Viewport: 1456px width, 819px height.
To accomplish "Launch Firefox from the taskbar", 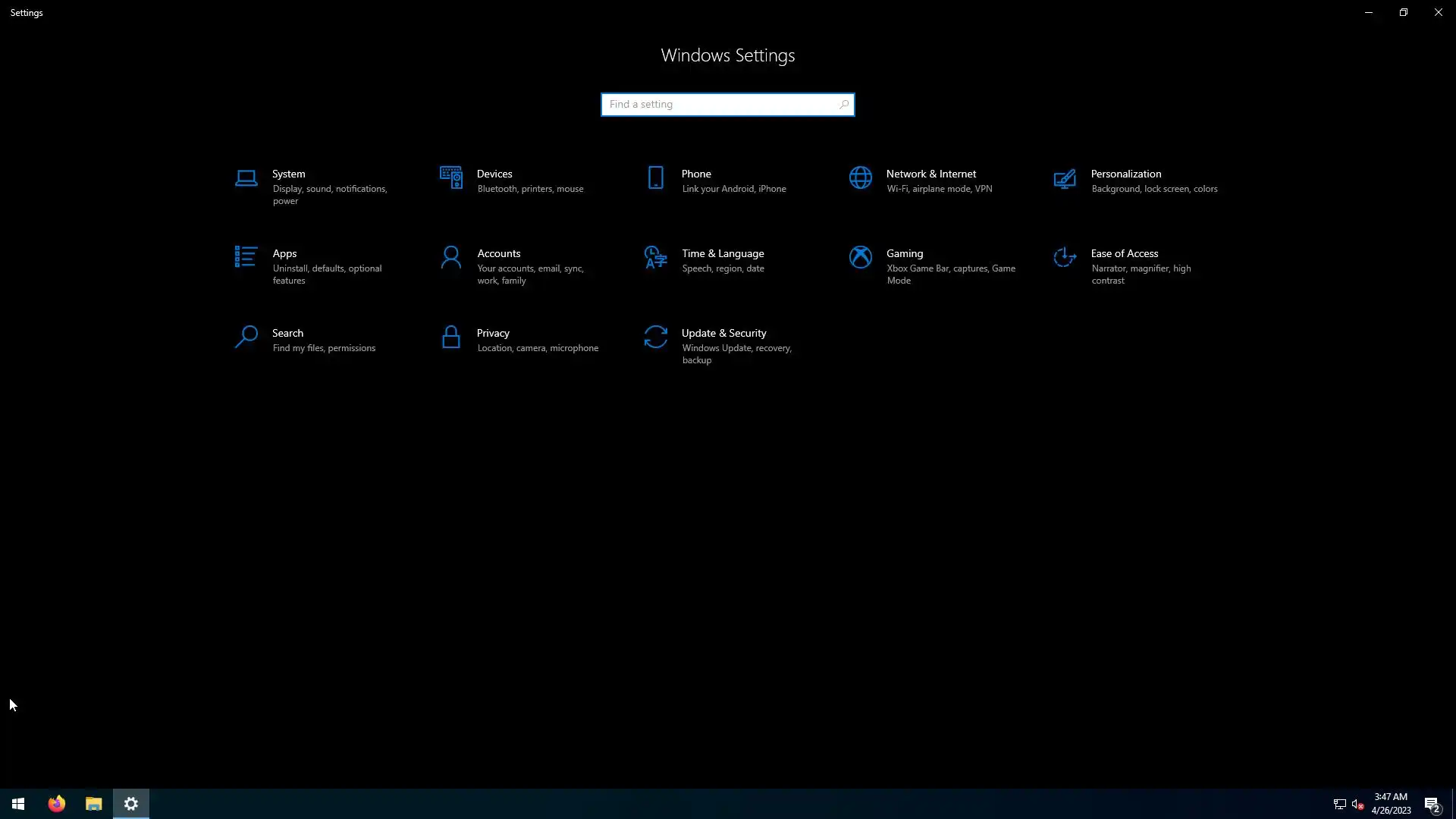I will (x=57, y=804).
